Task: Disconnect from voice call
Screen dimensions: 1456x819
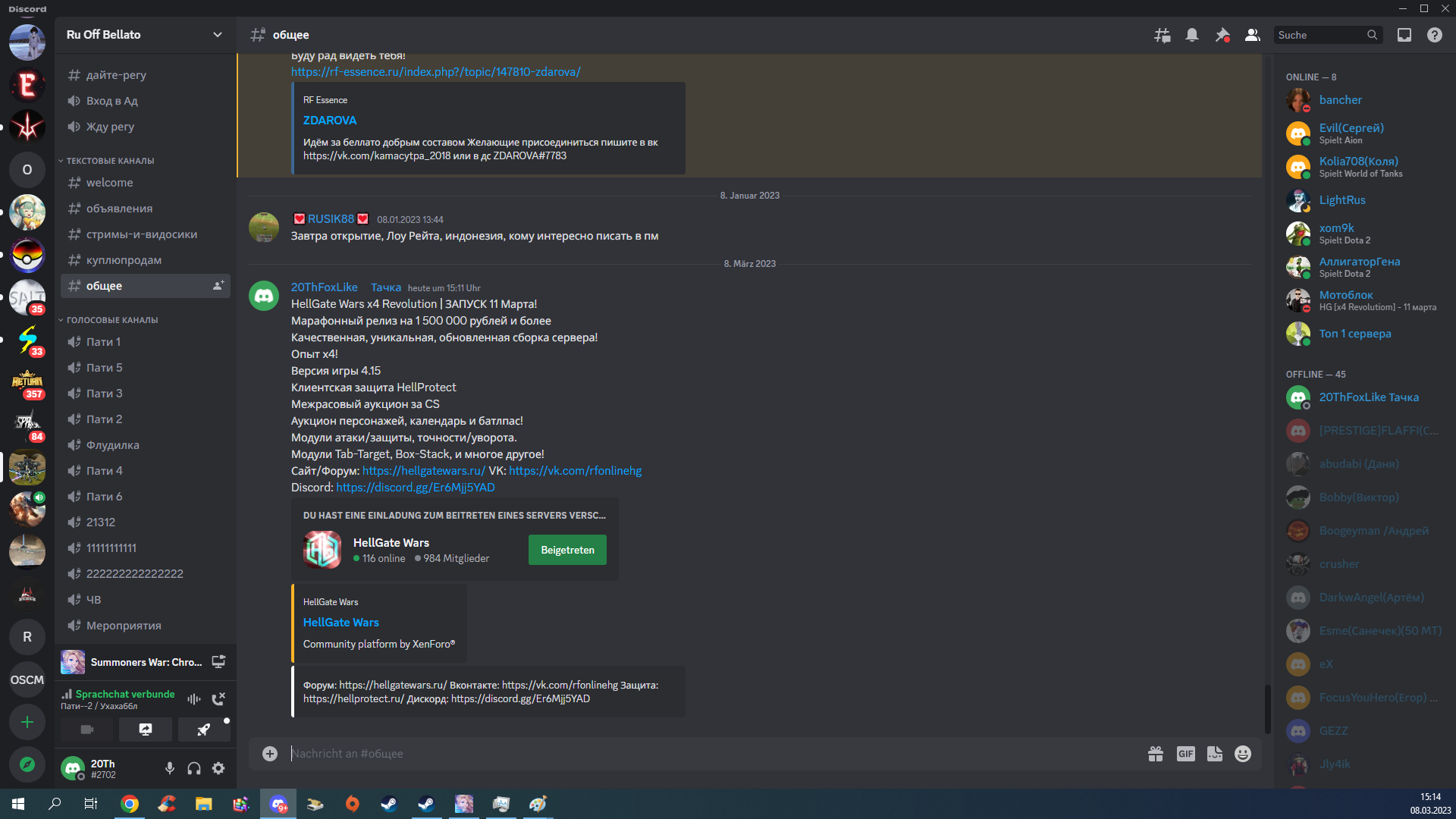Action: (x=218, y=699)
